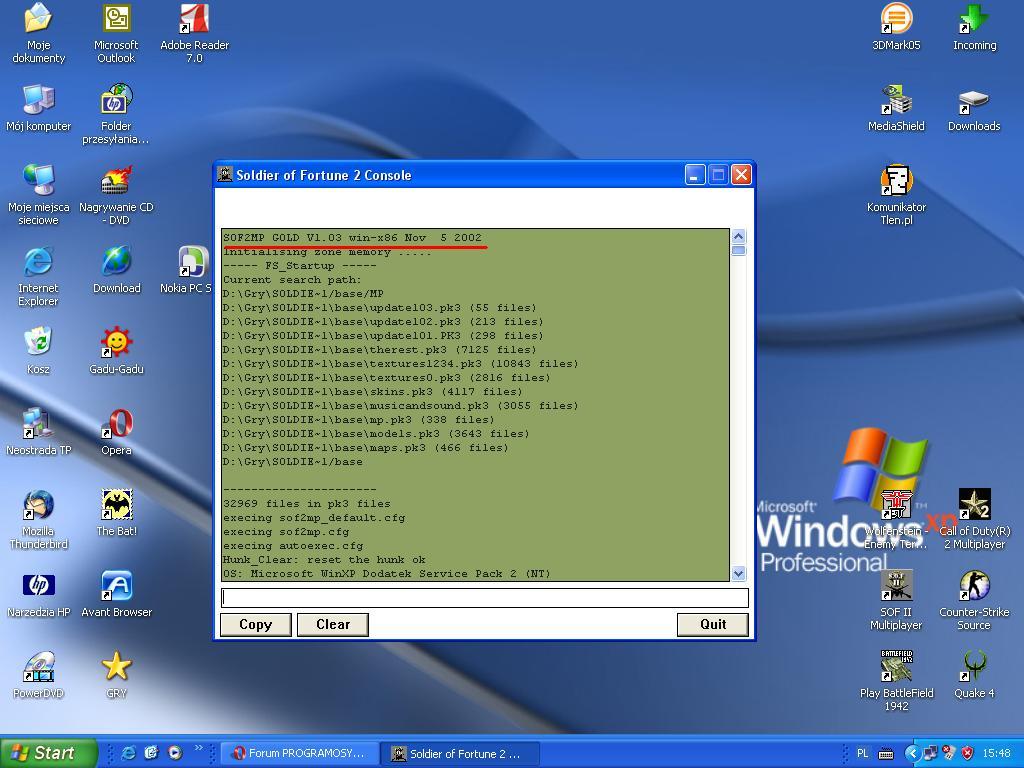Viewport: 1024px width, 768px height.
Task: Launch Internet Explorer from Quick Launch
Action: [x=129, y=753]
